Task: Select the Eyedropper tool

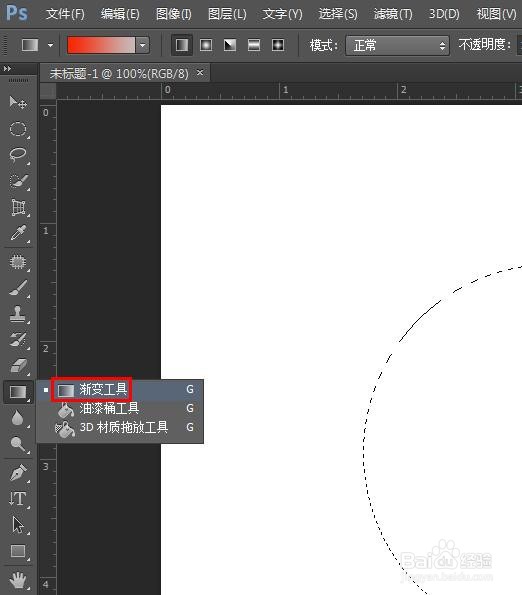Action: [x=18, y=233]
